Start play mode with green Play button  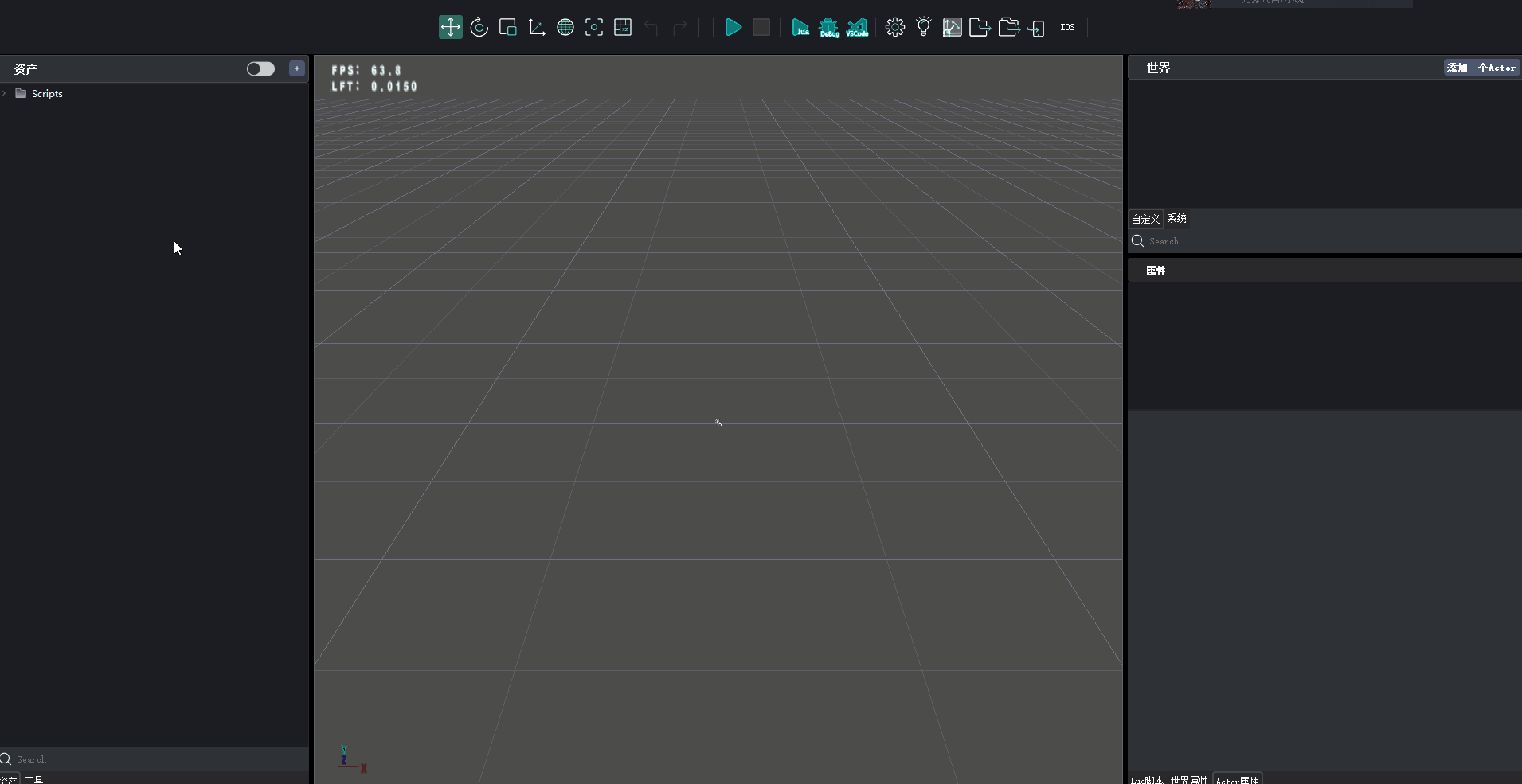tap(734, 27)
